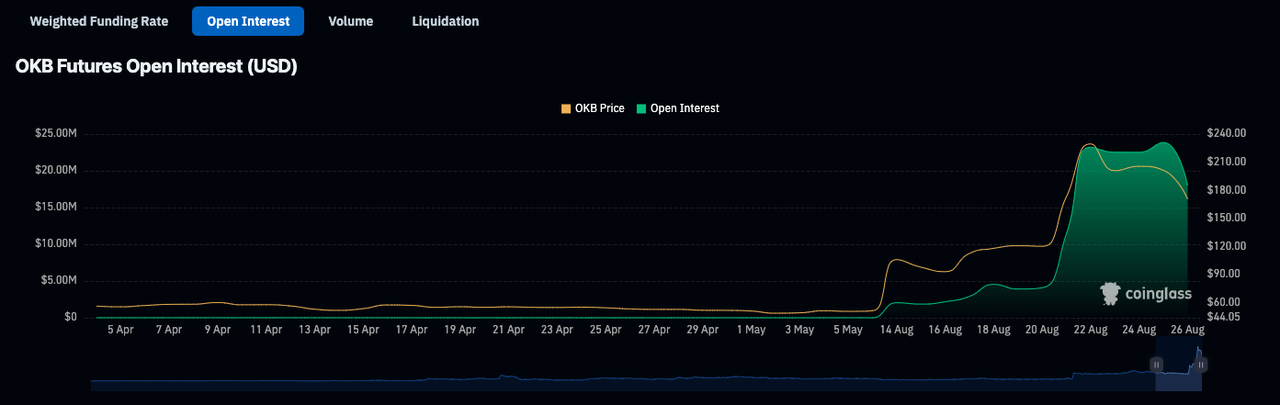Click the $180.00 price axis label

point(1225,189)
